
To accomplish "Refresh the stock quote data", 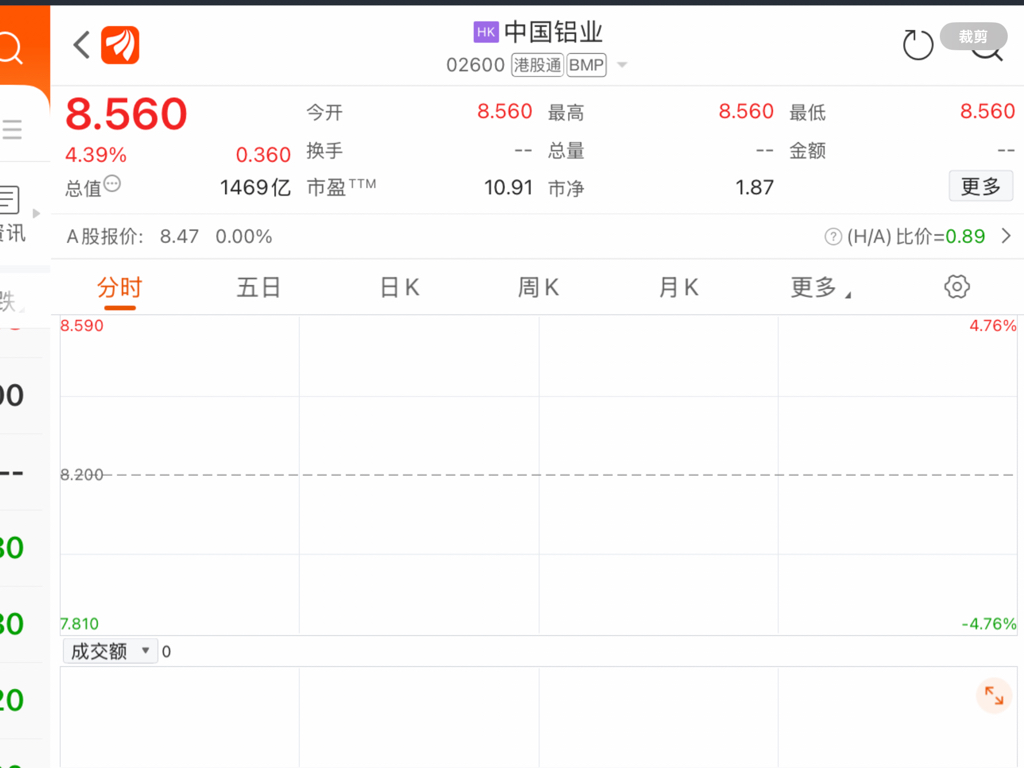I will click(918, 45).
